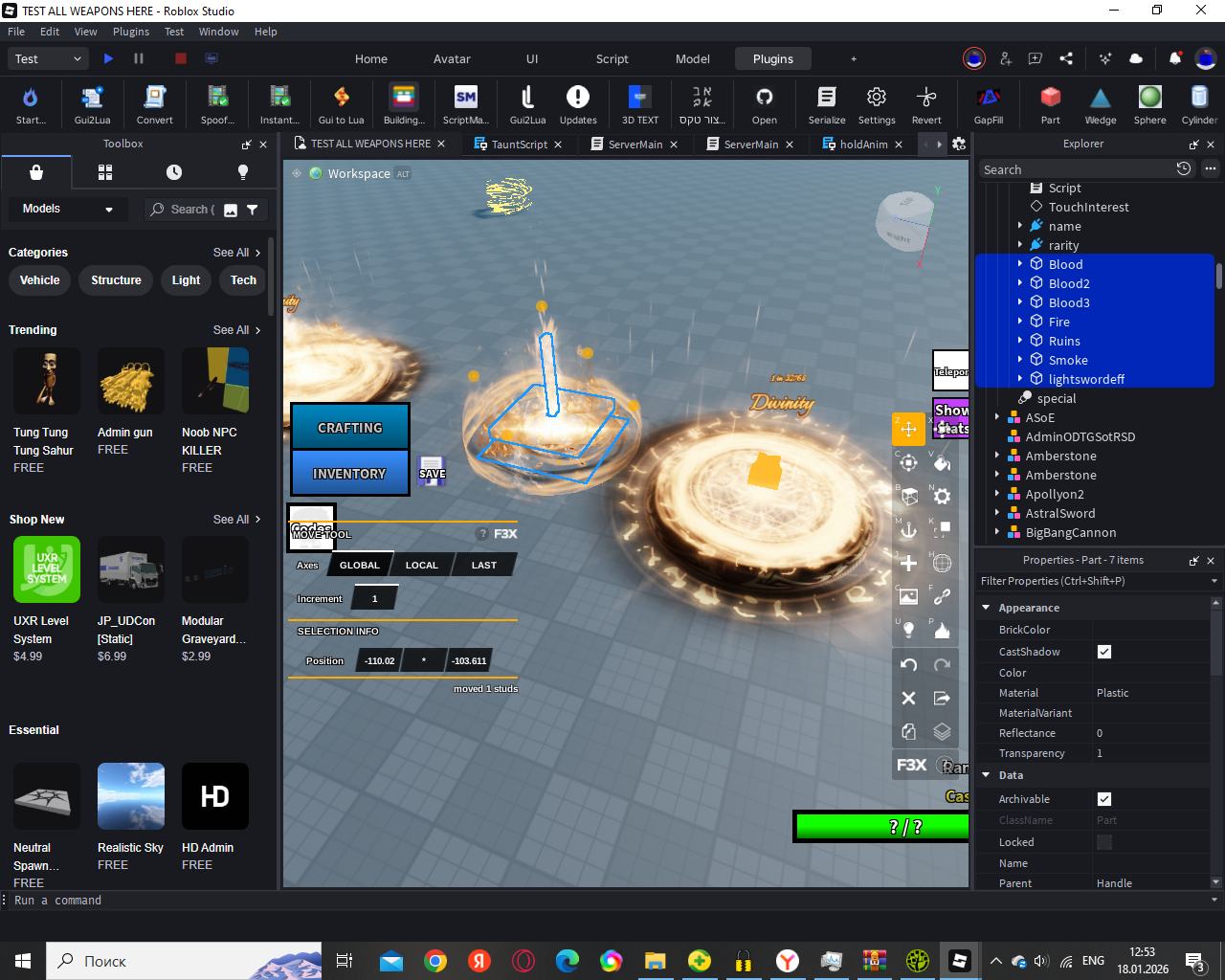This screenshot has width=1225, height=980.
Task: Select the GLOBAL axes option
Action: click(359, 565)
